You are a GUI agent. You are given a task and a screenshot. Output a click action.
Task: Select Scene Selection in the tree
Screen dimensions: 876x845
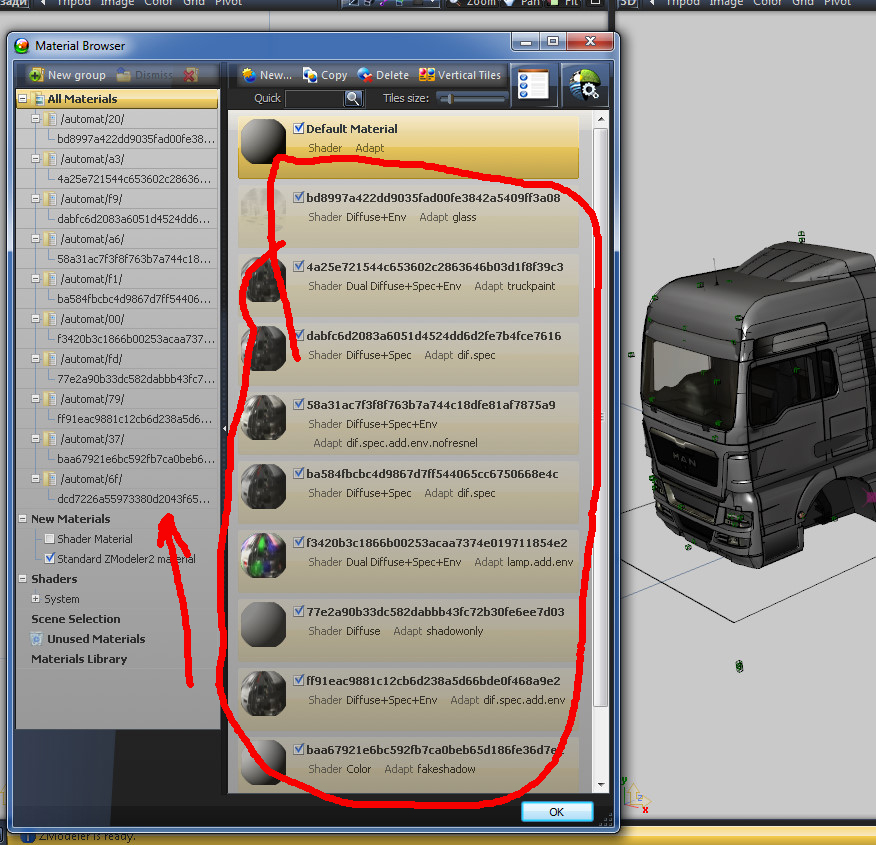click(x=75, y=619)
